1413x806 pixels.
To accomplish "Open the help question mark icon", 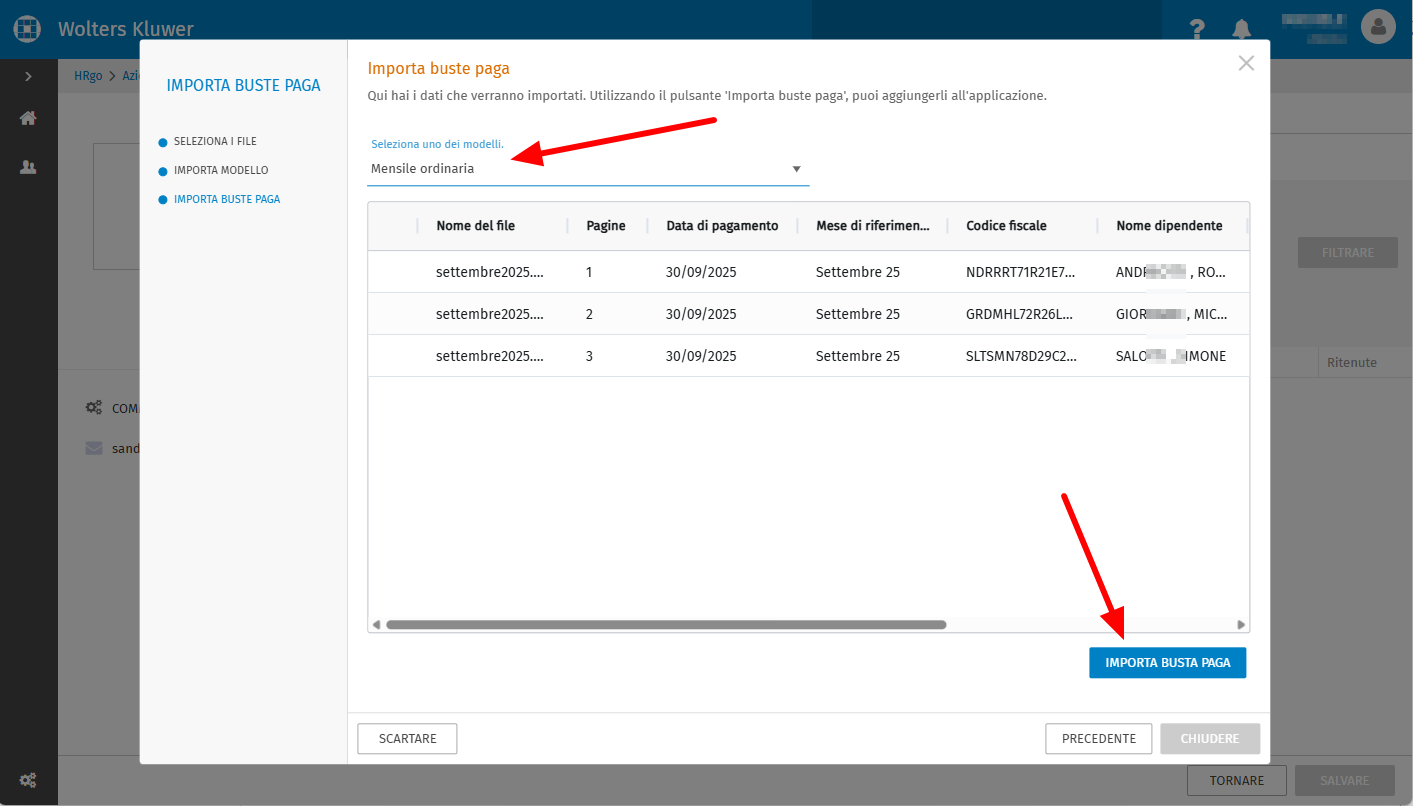I will pos(1197,29).
